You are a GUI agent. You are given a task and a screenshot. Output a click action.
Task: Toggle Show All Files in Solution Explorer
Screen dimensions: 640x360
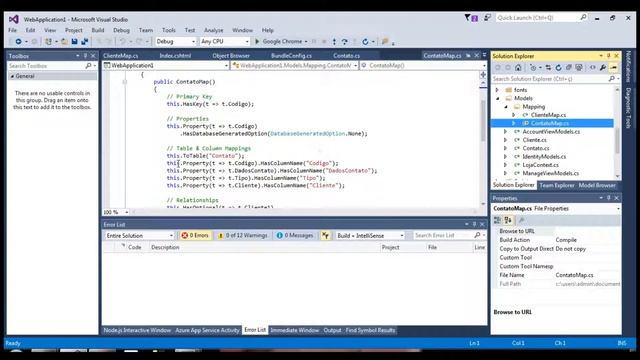pos(579,68)
